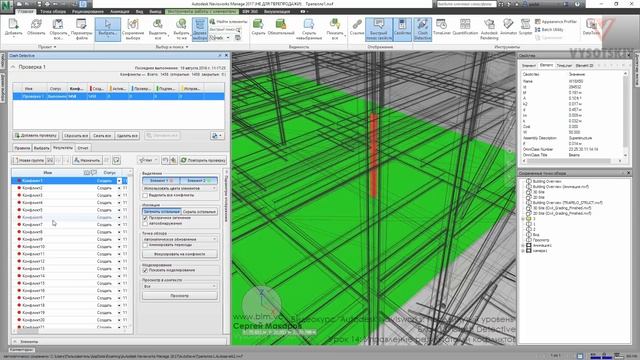Click the Назначить (assign) button
The image size is (640, 360).
coord(87,160)
